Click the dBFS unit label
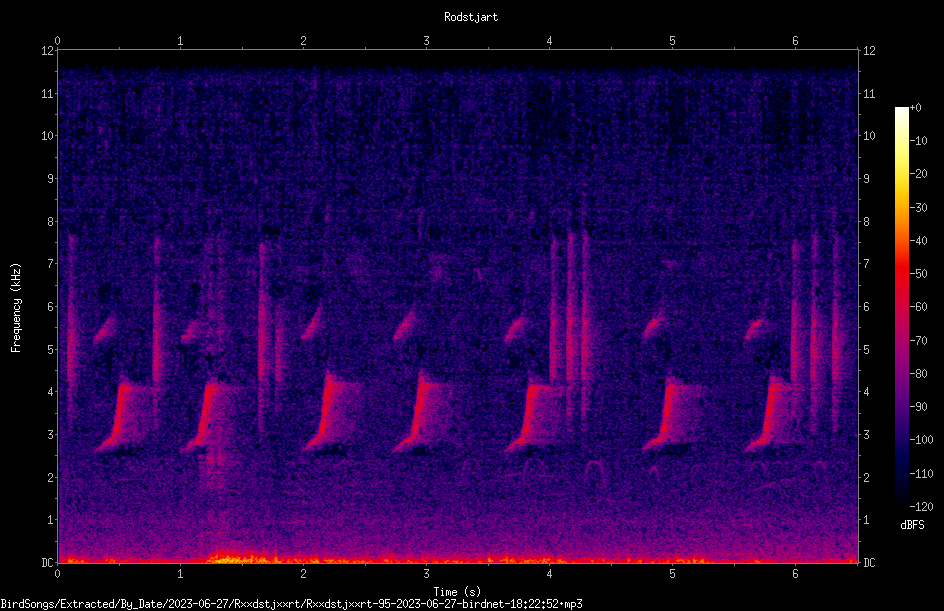Image resolution: width=944 pixels, height=611 pixels. pyautogui.click(x=912, y=525)
